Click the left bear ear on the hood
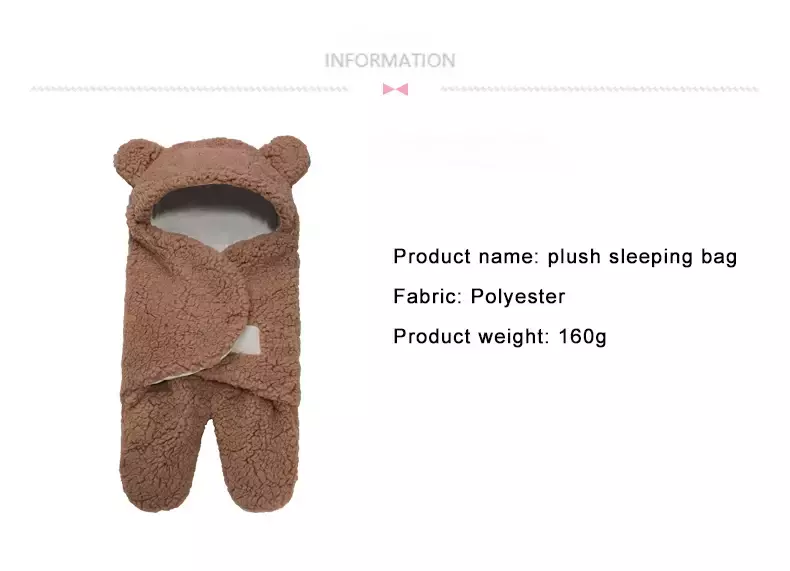This screenshot has width=790, height=571. click(x=136, y=162)
